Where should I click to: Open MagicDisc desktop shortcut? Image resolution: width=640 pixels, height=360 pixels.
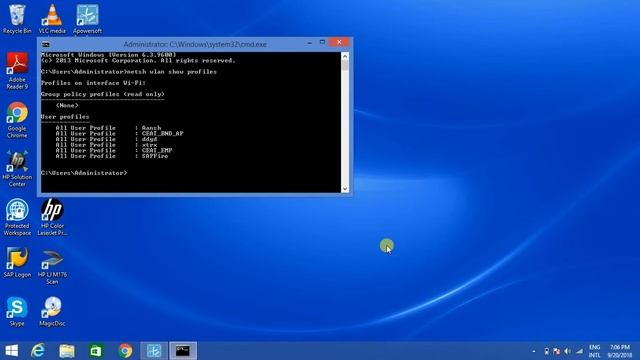tap(52, 312)
